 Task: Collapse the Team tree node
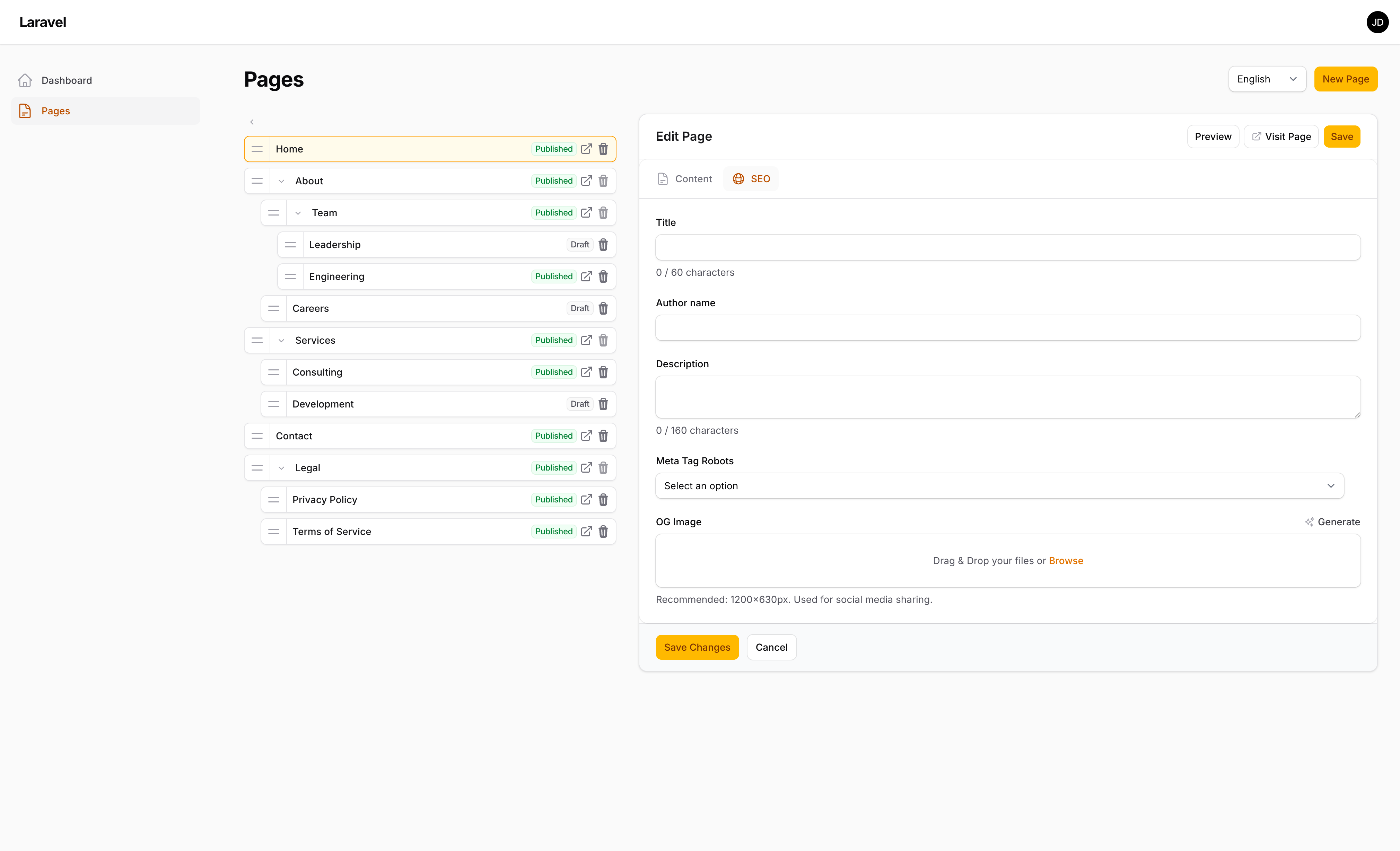click(298, 213)
